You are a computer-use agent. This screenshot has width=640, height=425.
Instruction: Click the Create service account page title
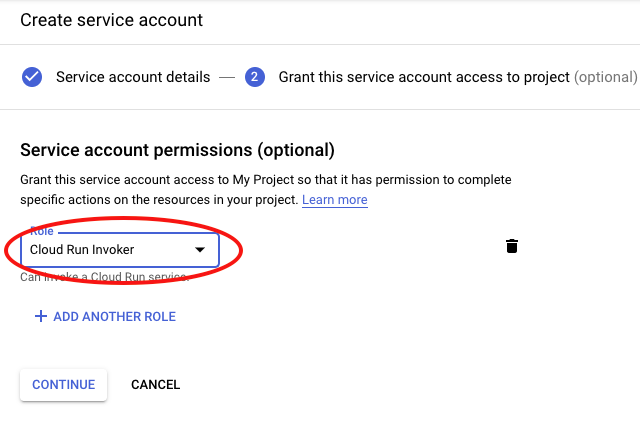click(111, 20)
